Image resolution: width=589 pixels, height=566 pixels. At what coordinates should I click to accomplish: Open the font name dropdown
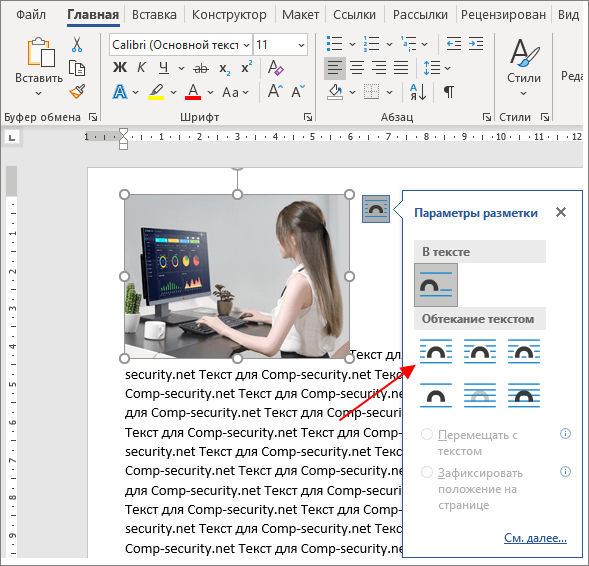246,45
